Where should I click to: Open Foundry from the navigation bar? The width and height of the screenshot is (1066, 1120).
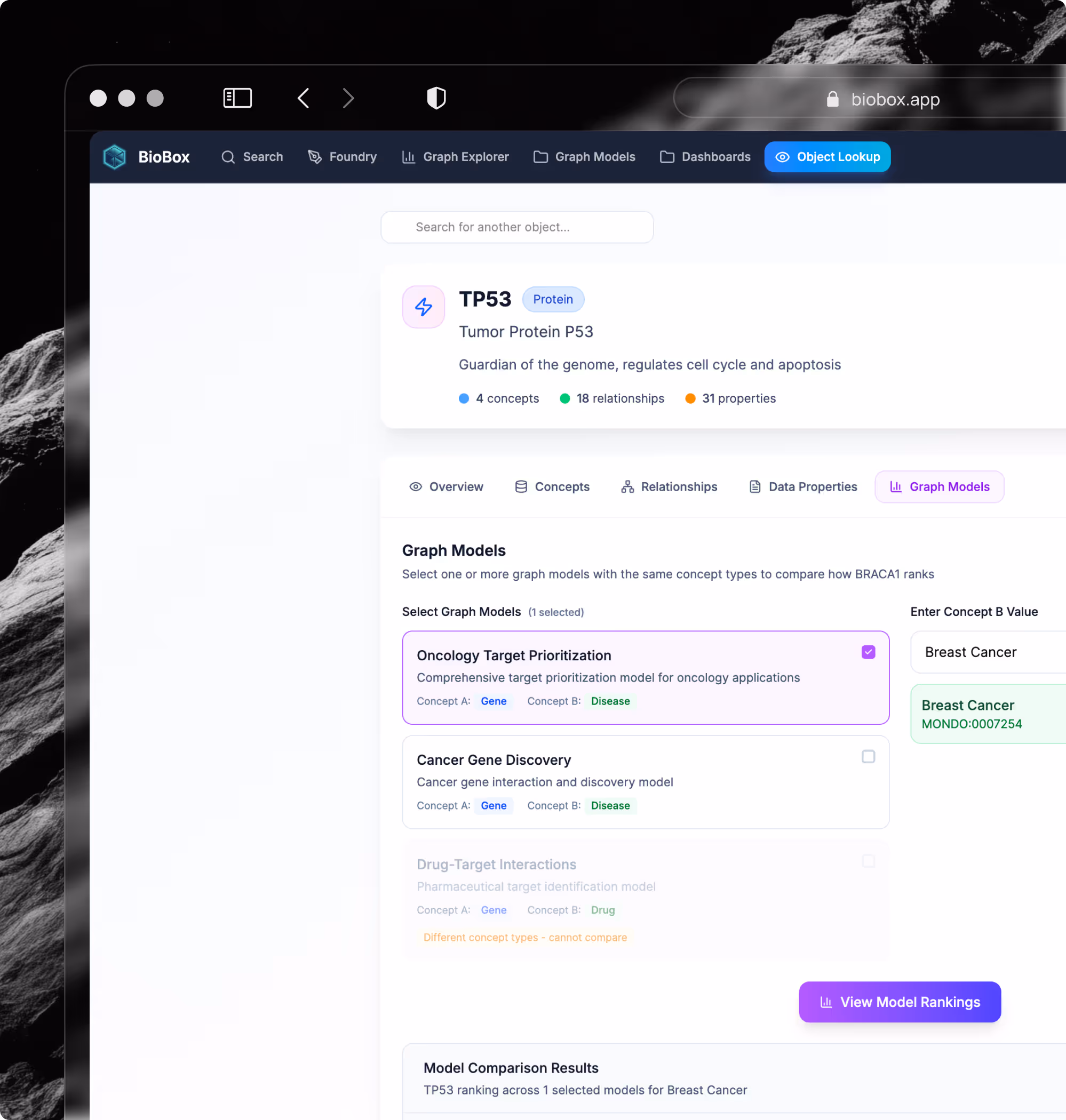tap(342, 157)
